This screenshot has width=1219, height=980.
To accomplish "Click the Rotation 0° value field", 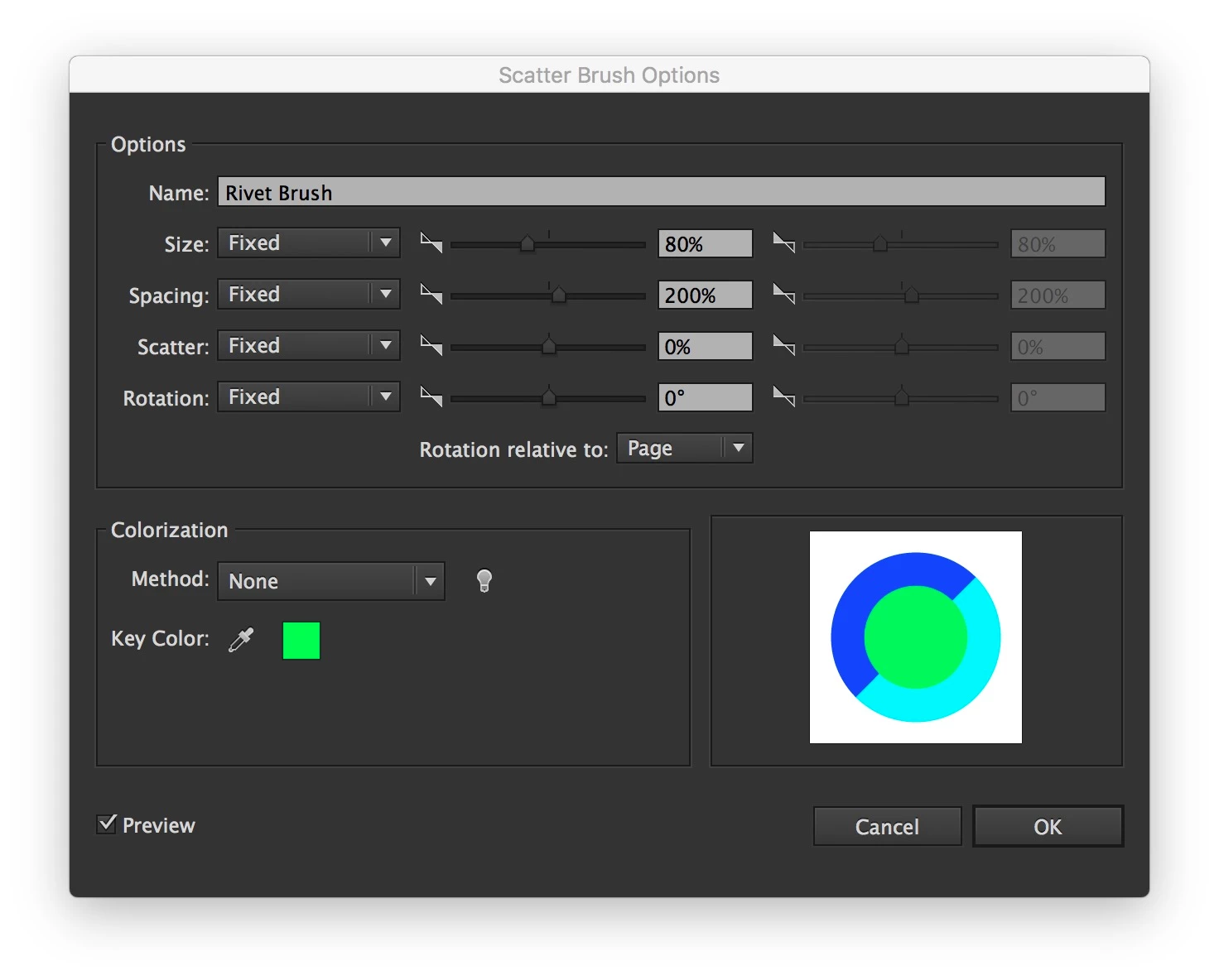I will (x=706, y=398).
